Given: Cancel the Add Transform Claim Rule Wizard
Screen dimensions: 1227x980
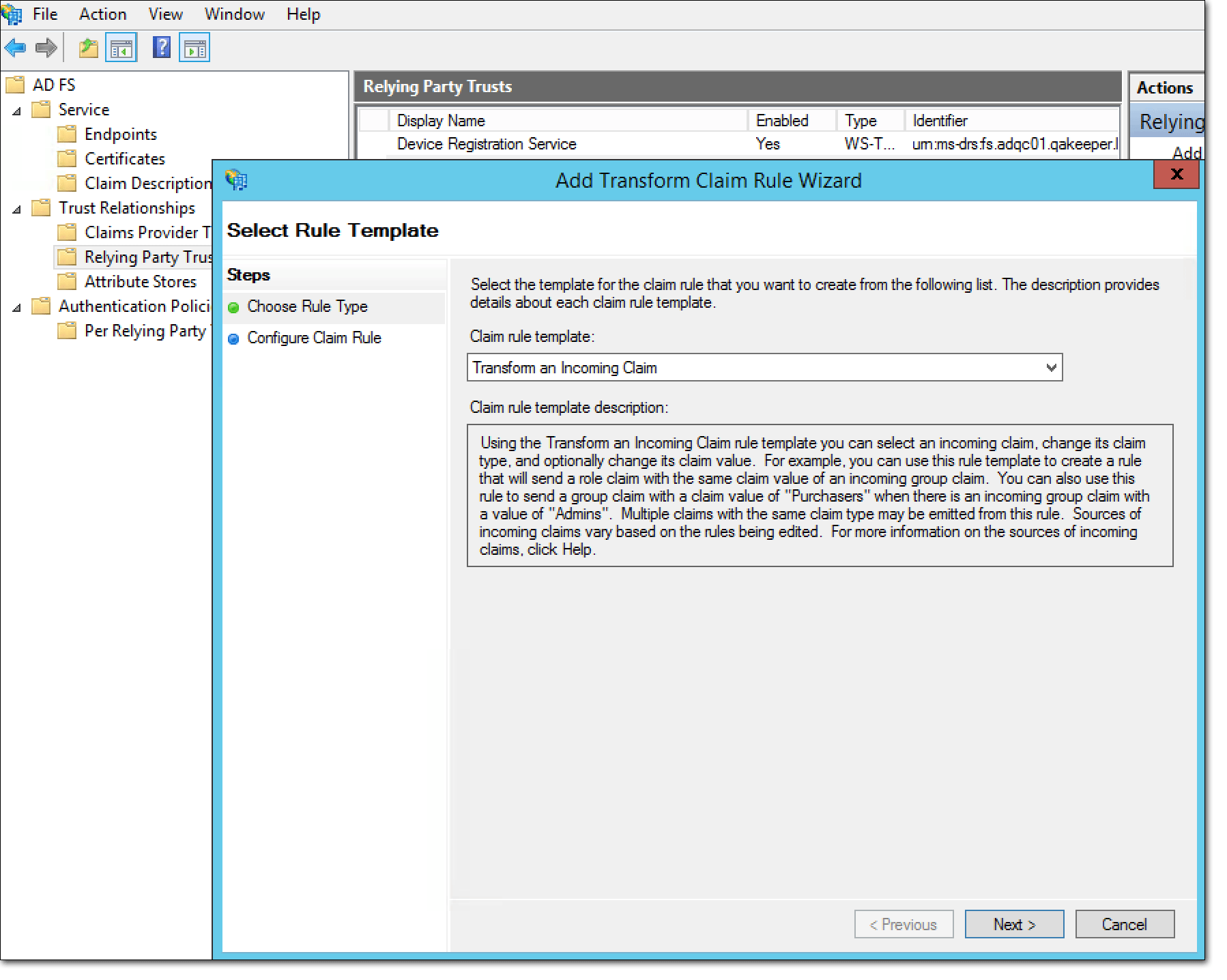Looking at the screenshot, I should coord(1125,924).
